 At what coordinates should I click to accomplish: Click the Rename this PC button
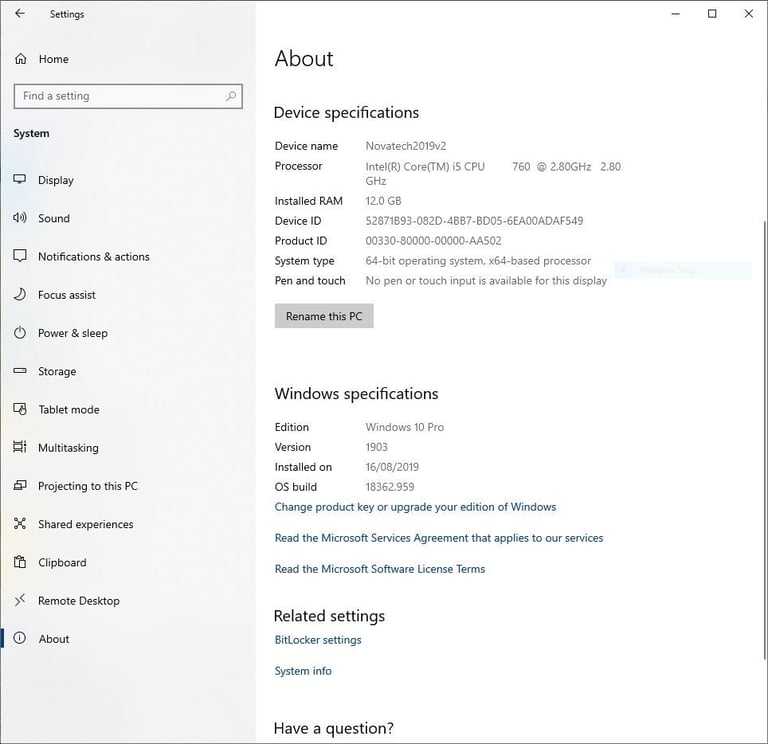tap(324, 316)
